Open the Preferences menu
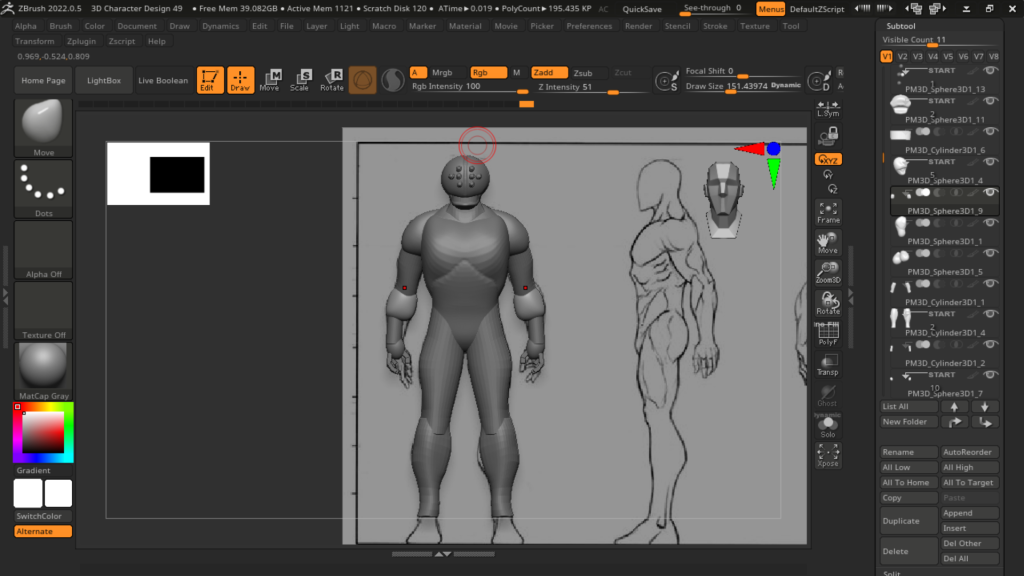This screenshot has width=1024, height=576. [589, 26]
